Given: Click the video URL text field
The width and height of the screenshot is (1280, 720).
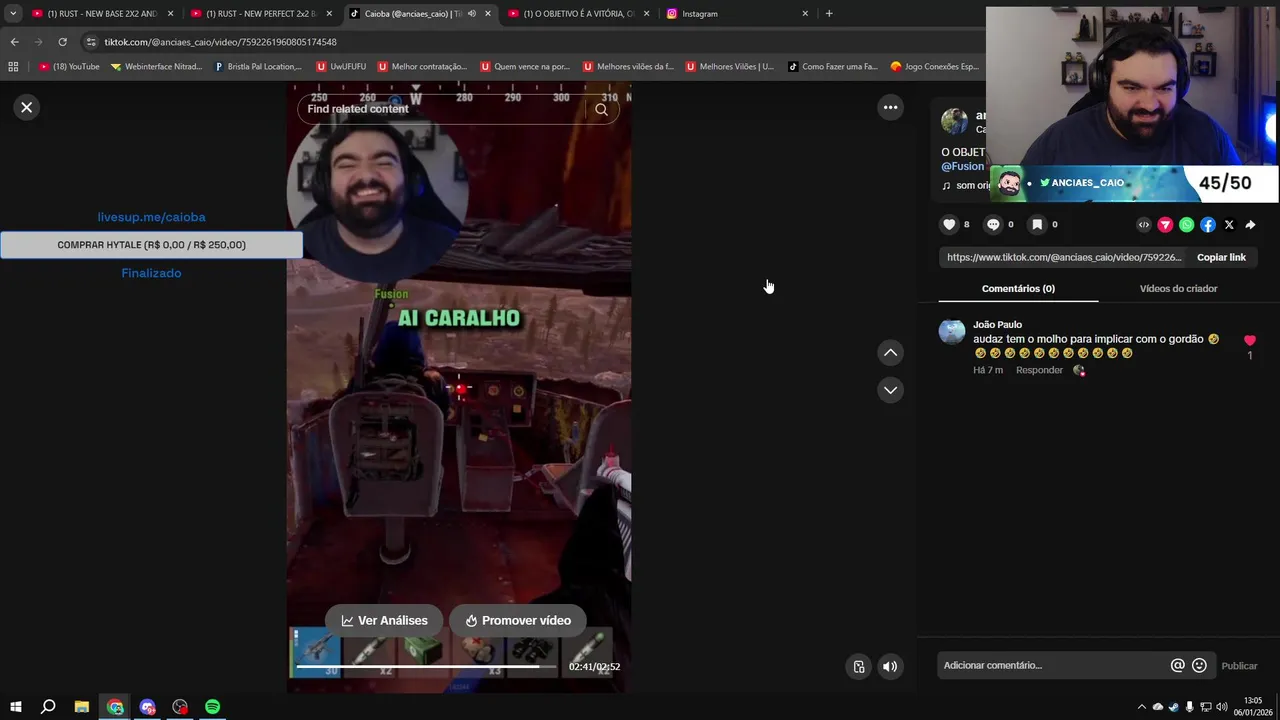Looking at the screenshot, I should click(x=1064, y=257).
